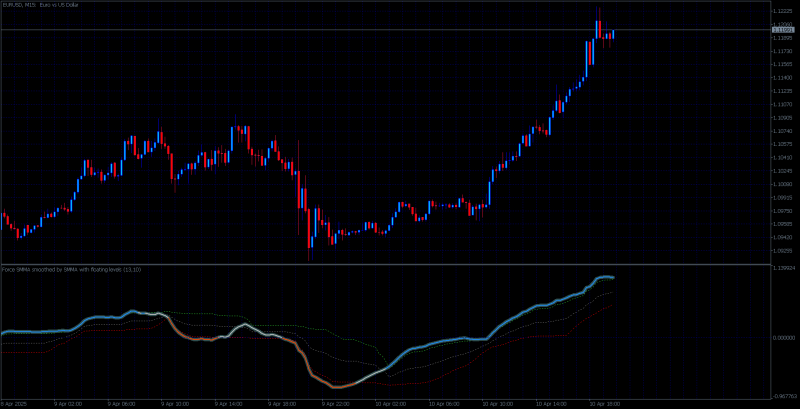
Task: Click the 1.139924 indicator scale value
Action: 783,268
